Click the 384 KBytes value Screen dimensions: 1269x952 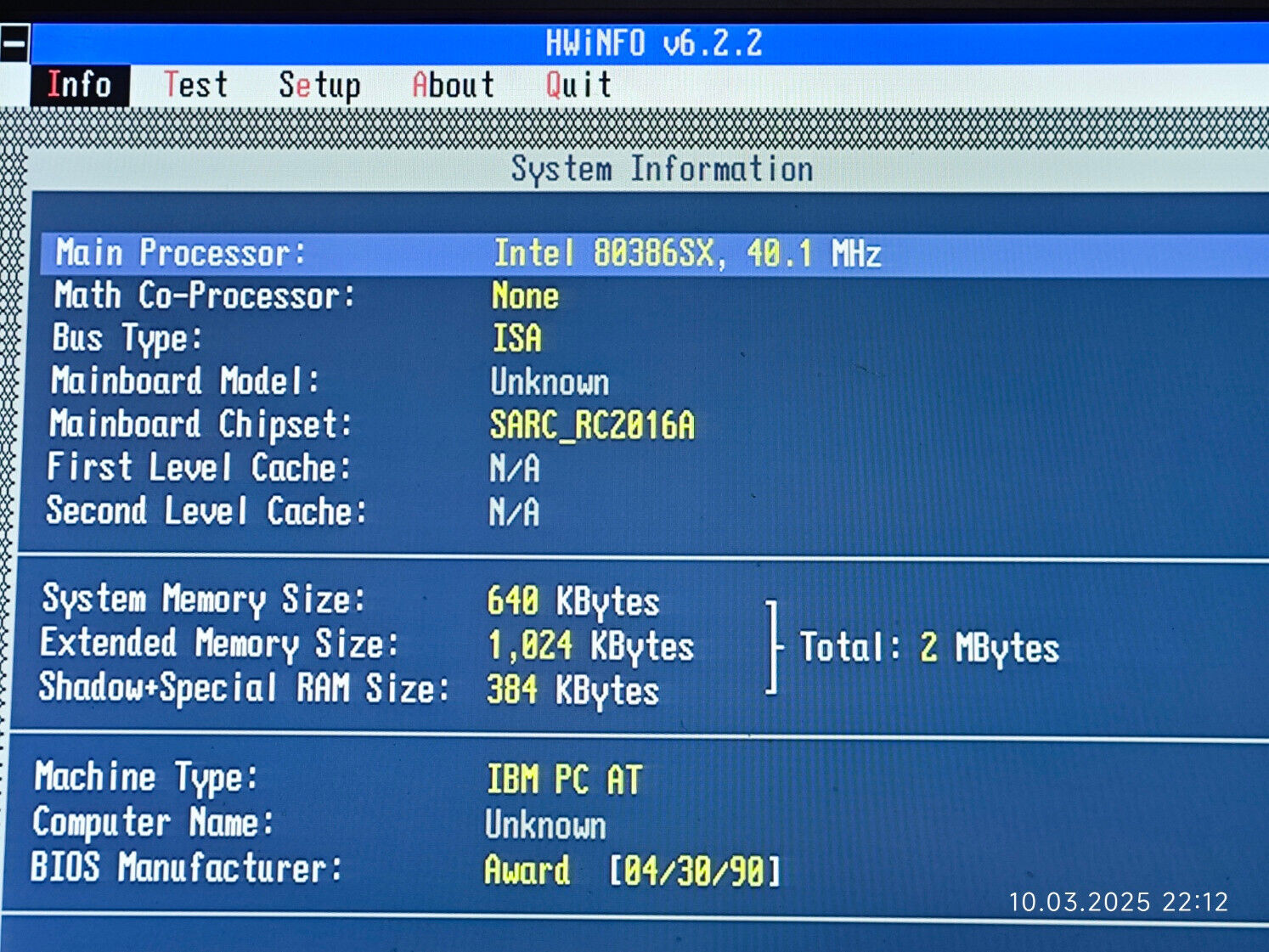[x=572, y=690]
